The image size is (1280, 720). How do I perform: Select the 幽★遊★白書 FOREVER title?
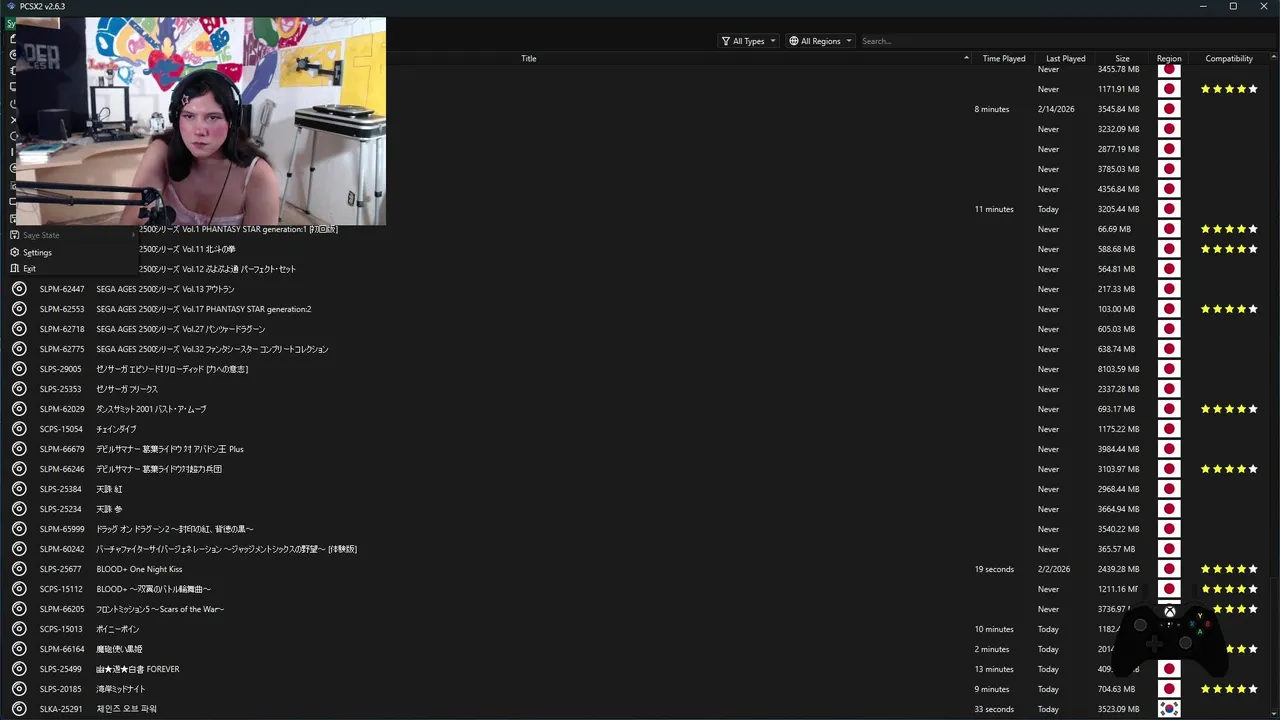click(138, 669)
